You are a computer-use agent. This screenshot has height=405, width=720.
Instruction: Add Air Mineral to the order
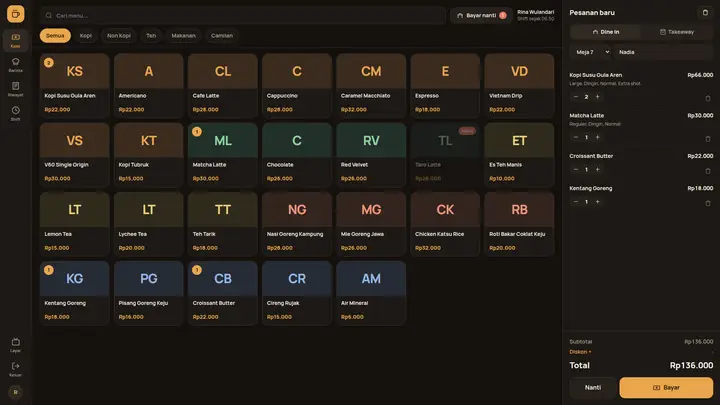[371, 293]
